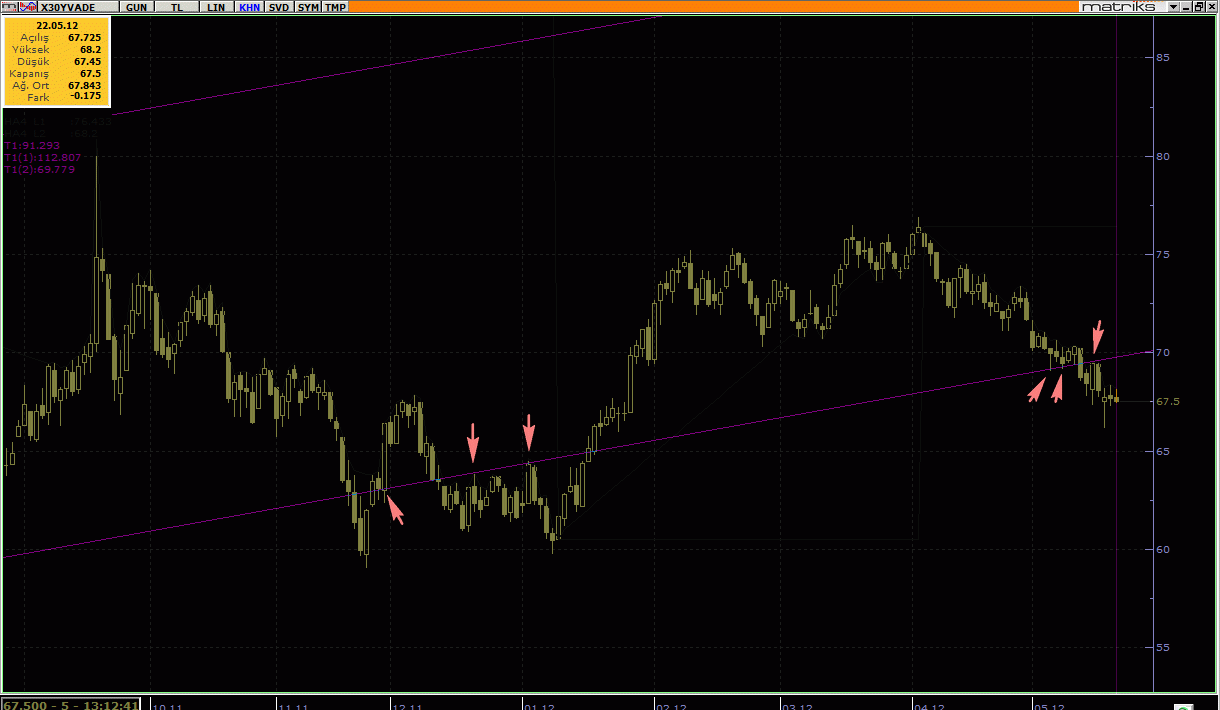Click the date 22.05.12 in info box
1220x710 pixels.
tap(56, 24)
